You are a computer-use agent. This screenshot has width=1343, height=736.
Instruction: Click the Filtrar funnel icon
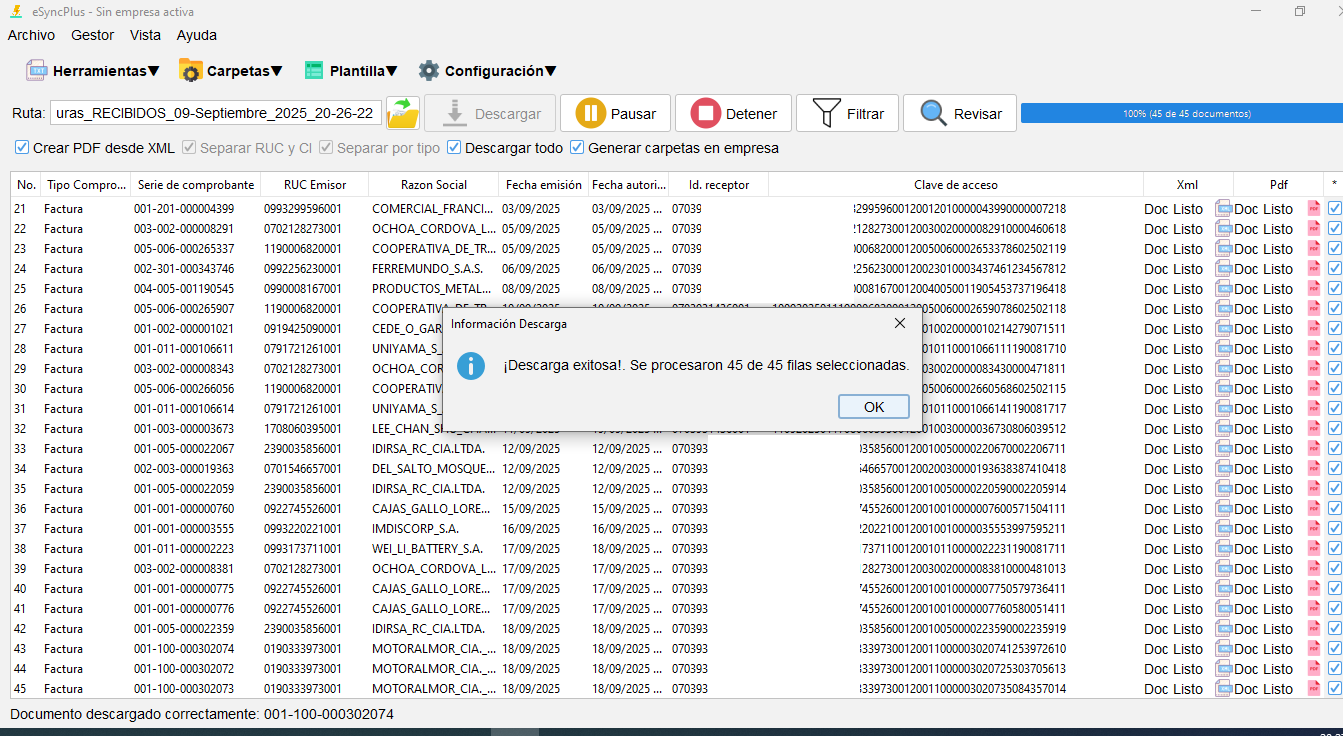826,114
